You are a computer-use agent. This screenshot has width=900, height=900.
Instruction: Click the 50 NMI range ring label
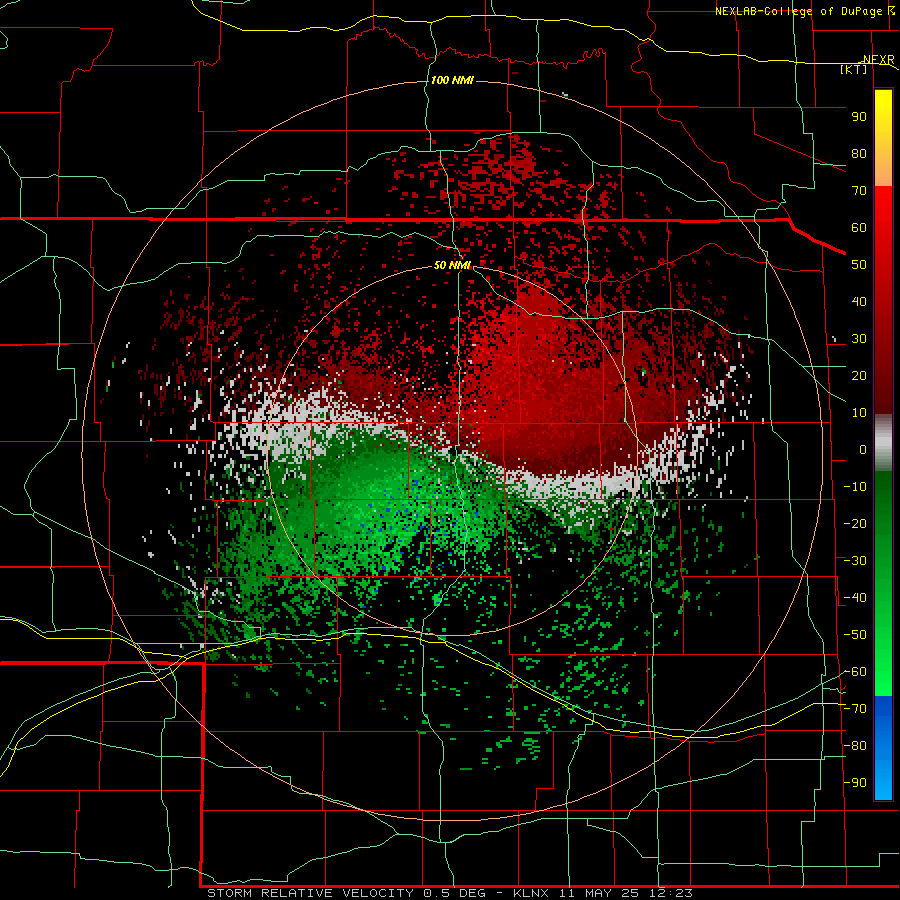(x=452, y=265)
